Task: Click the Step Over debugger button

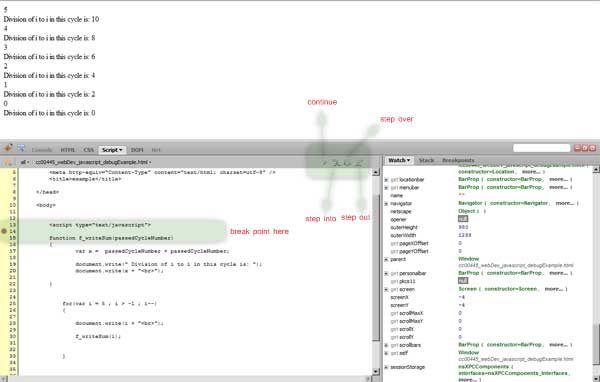Action: (x=347, y=163)
